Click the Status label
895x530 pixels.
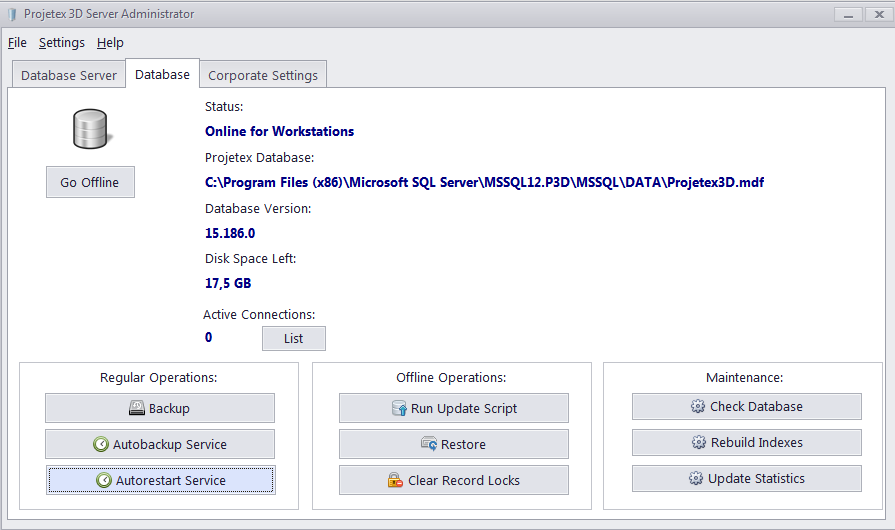224,107
